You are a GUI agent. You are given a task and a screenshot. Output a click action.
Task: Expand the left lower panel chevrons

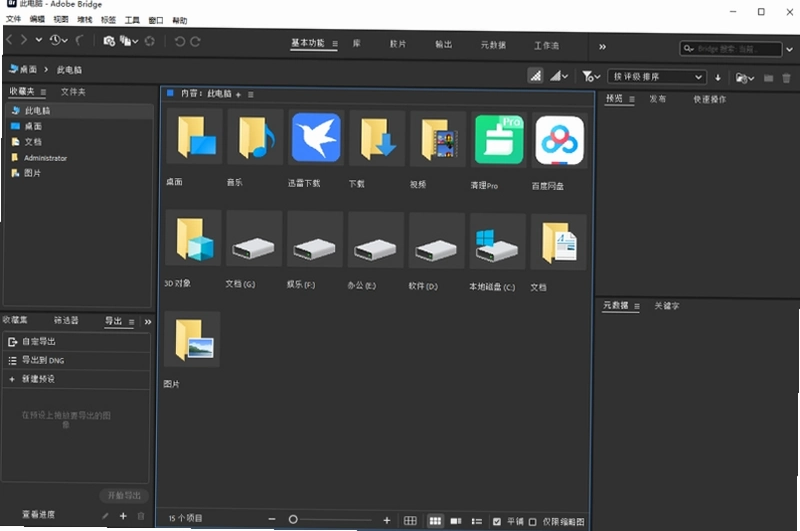(x=147, y=322)
